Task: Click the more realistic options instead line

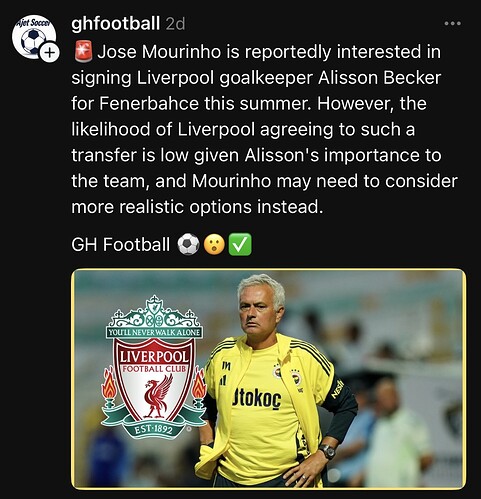Action: coord(197,207)
